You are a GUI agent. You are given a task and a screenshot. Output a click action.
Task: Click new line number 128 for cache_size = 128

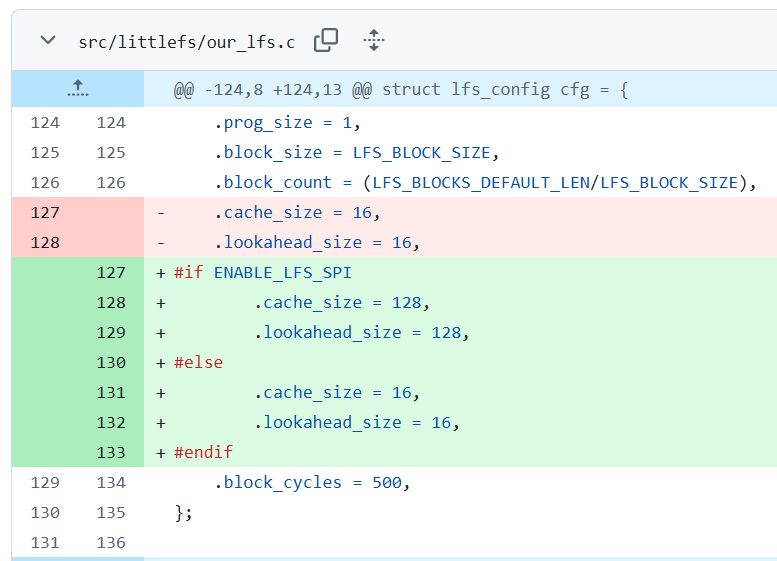pyautogui.click(x=111, y=303)
